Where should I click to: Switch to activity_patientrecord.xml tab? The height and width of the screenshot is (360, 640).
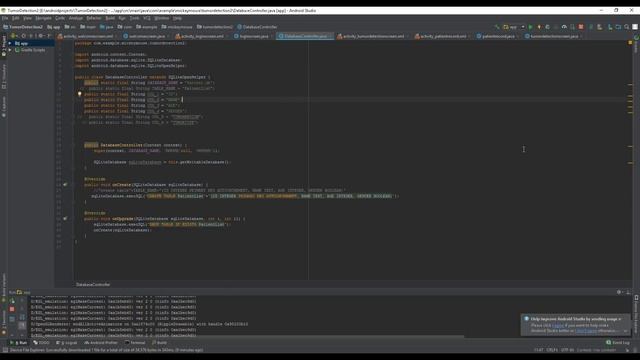tap(443, 36)
